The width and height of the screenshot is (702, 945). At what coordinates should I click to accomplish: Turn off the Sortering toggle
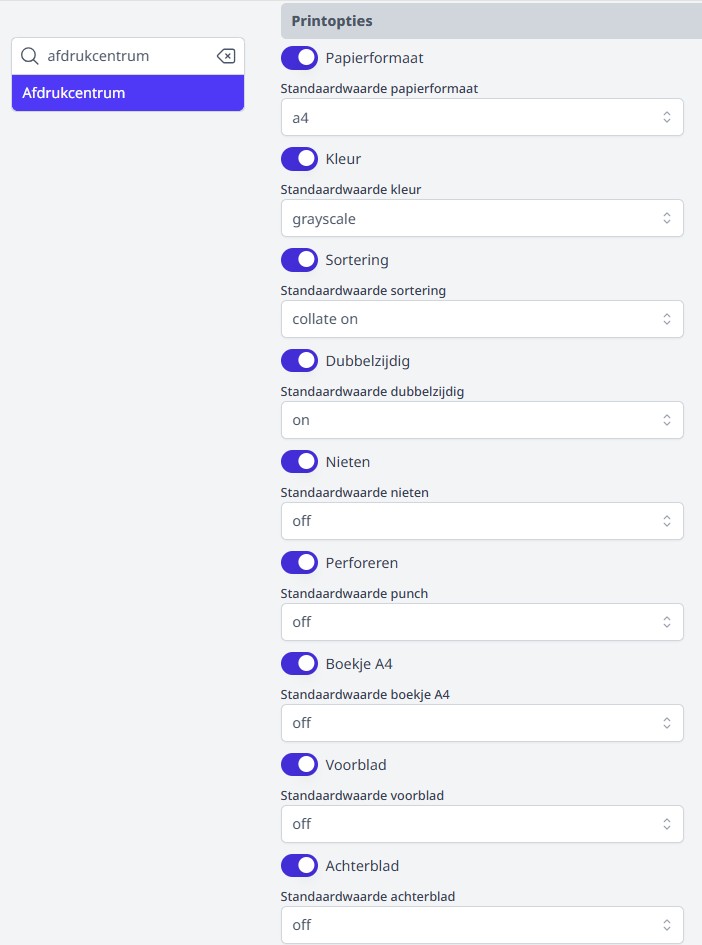299,260
